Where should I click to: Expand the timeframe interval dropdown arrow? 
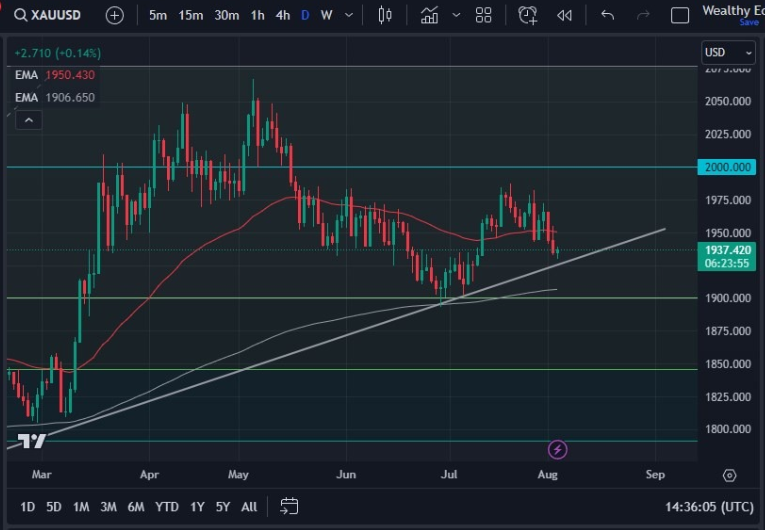(x=348, y=15)
